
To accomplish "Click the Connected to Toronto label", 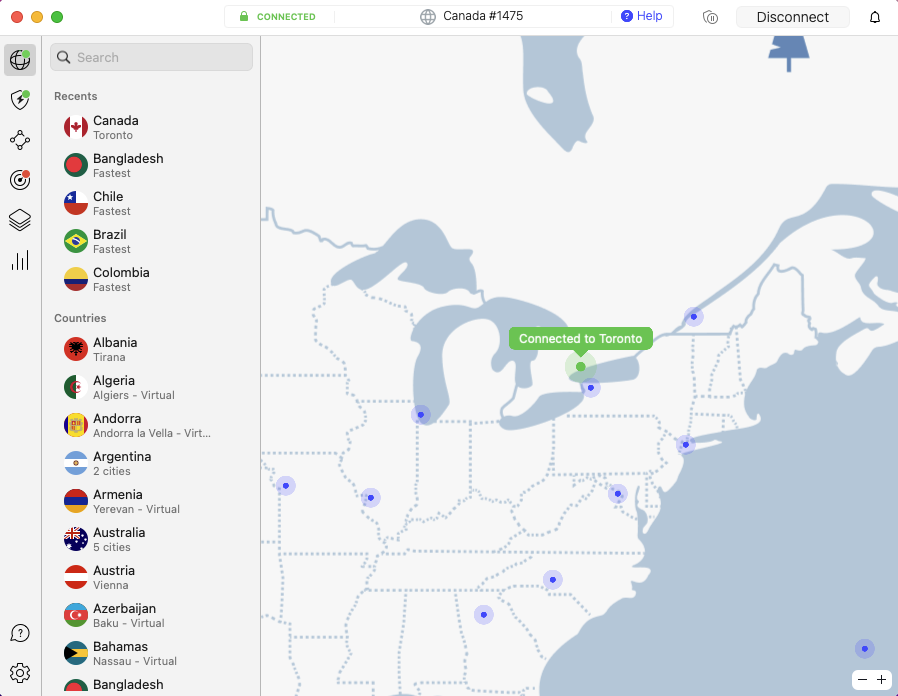I will (x=581, y=339).
